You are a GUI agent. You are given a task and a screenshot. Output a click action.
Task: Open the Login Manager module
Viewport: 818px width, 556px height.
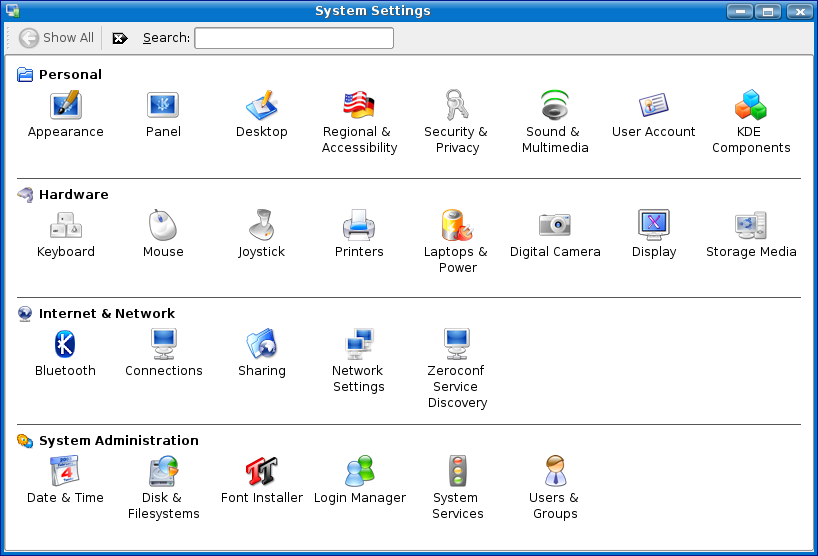click(360, 471)
